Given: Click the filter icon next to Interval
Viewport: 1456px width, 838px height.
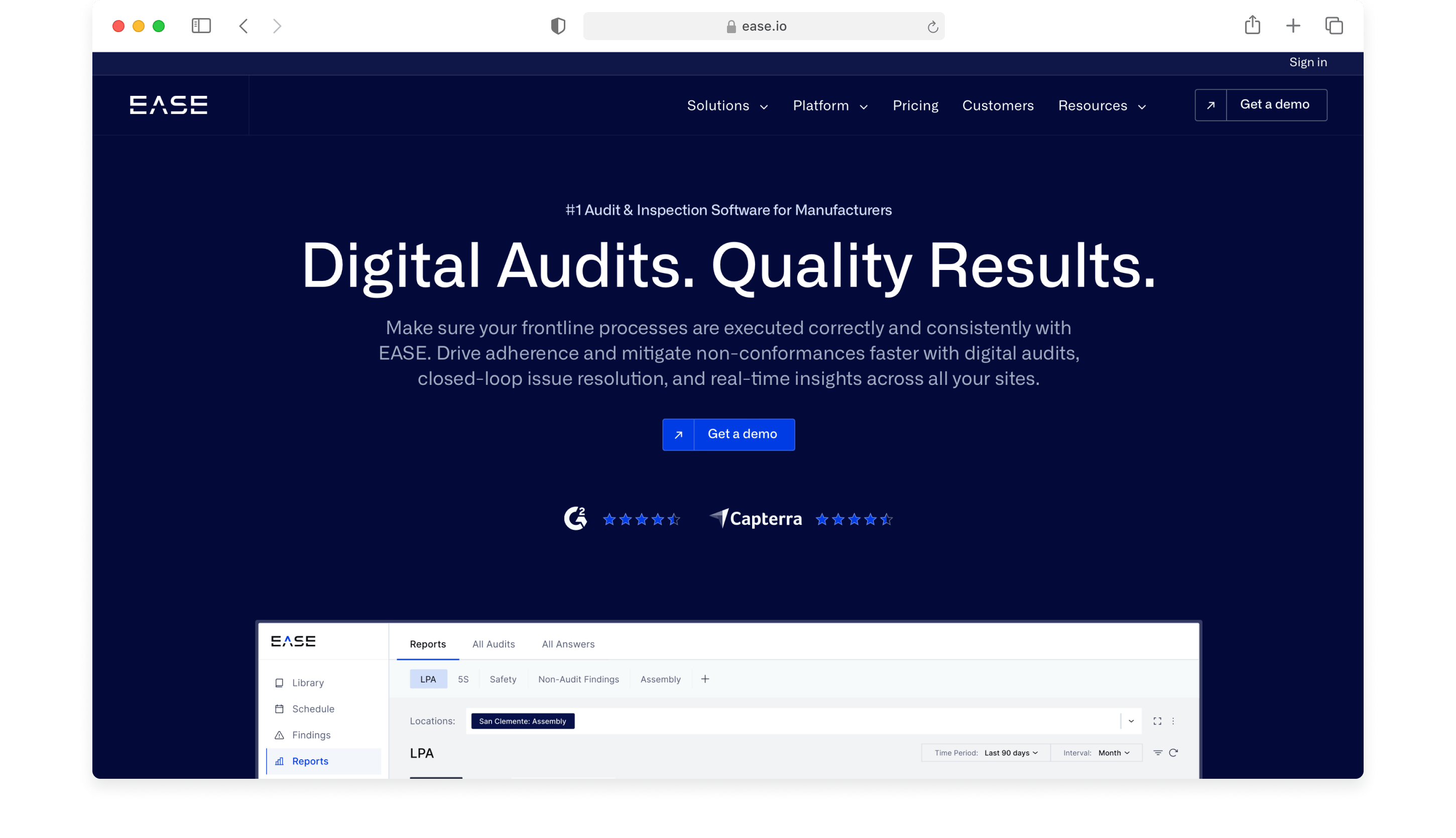Looking at the screenshot, I should point(1158,753).
